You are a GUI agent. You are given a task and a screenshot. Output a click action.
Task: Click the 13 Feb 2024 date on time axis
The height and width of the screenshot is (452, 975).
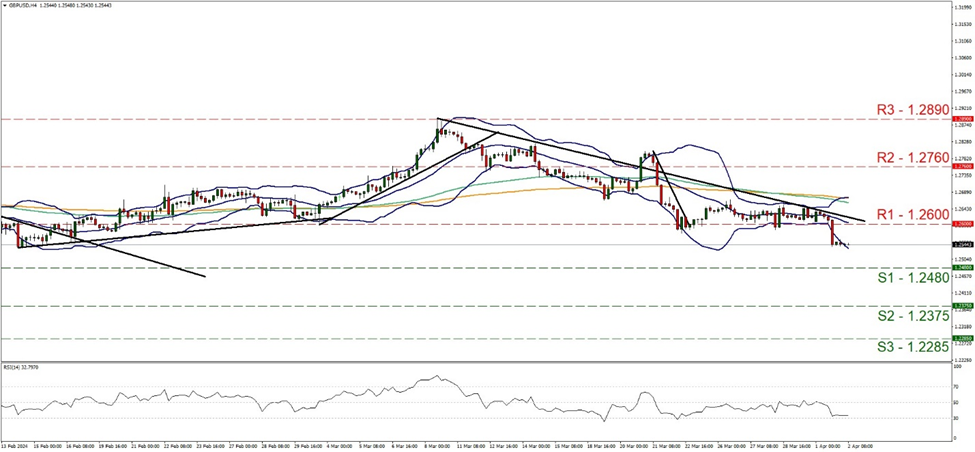pos(14,446)
